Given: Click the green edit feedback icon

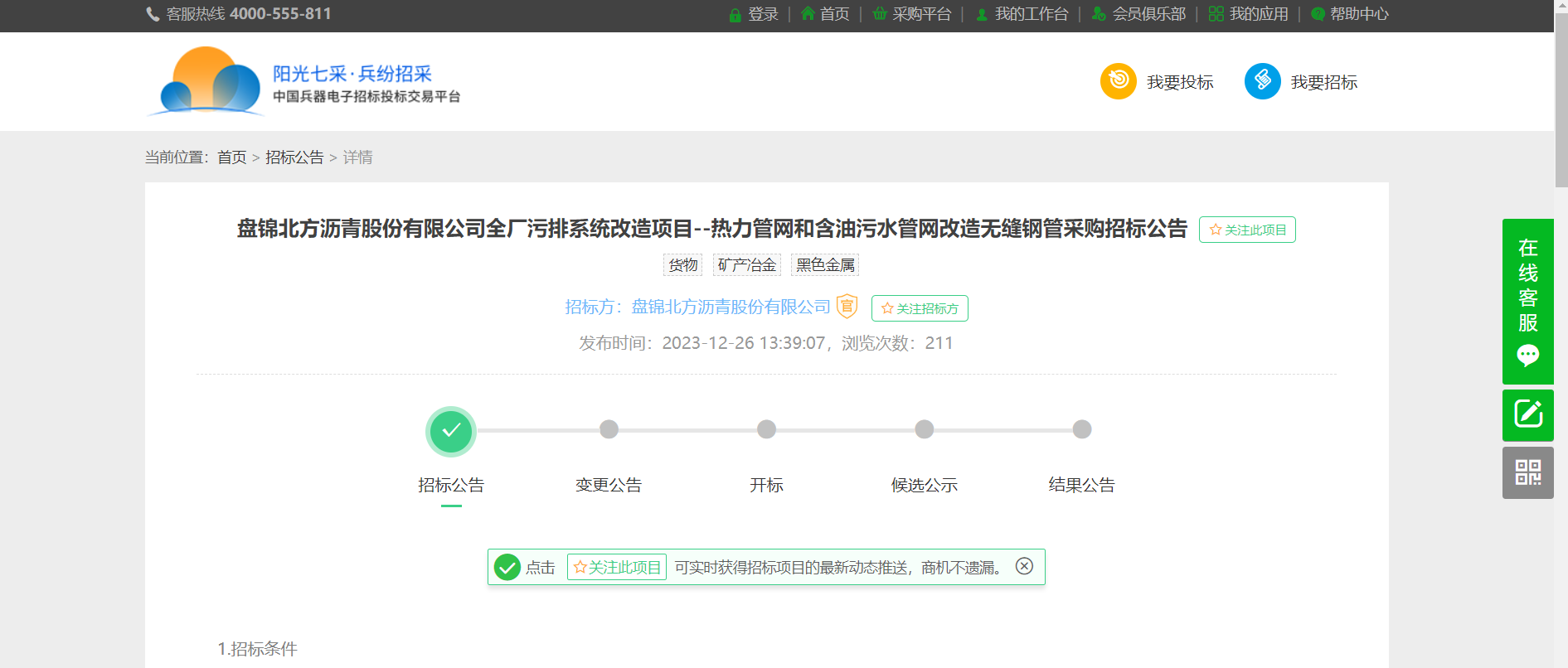Looking at the screenshot, I should 1528,414.
